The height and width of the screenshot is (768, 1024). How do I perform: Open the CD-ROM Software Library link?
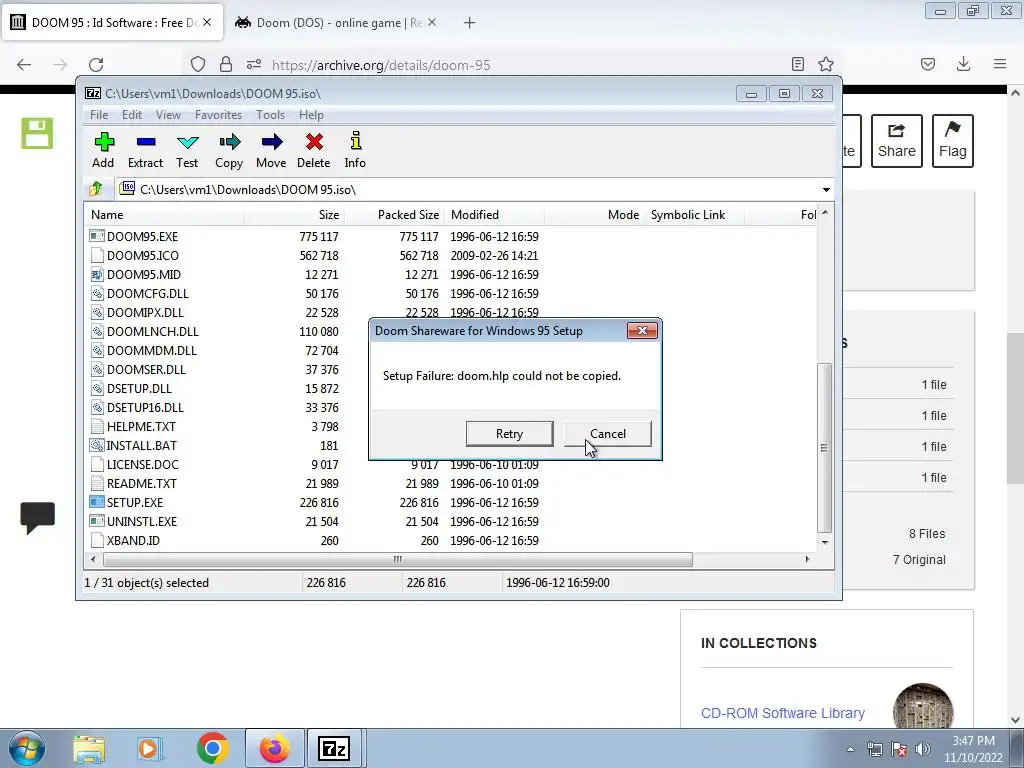(782, 713)
